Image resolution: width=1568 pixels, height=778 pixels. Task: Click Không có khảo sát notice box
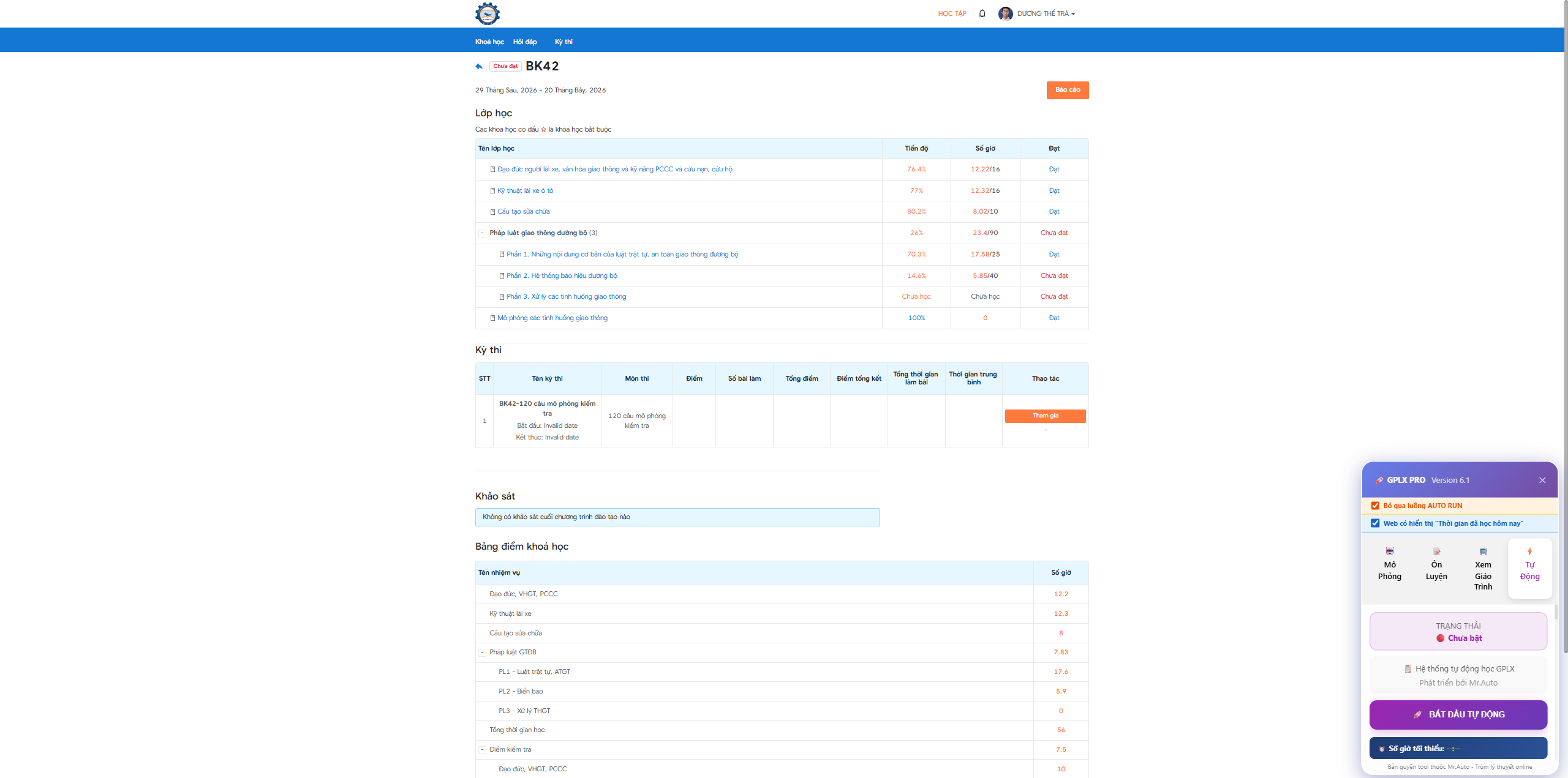coord(677,517)
